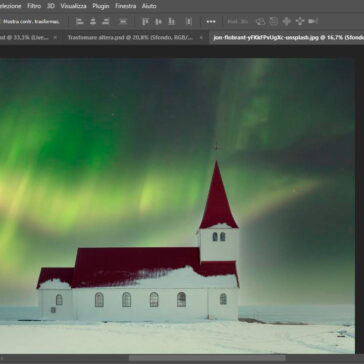The width and height of the screenshot is (364, 364).
Task: Align horizontal centers of layers
Action: tap(93, 22)
